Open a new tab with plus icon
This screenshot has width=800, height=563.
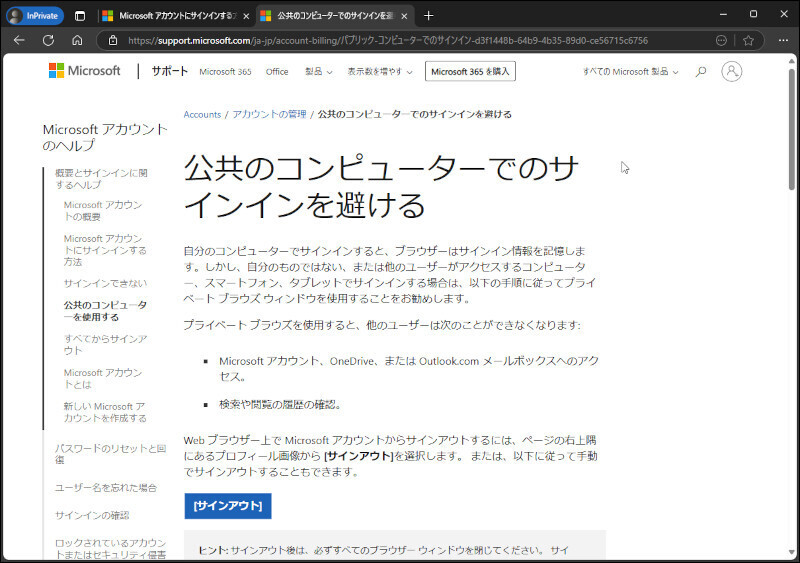(x=429, y=16)
